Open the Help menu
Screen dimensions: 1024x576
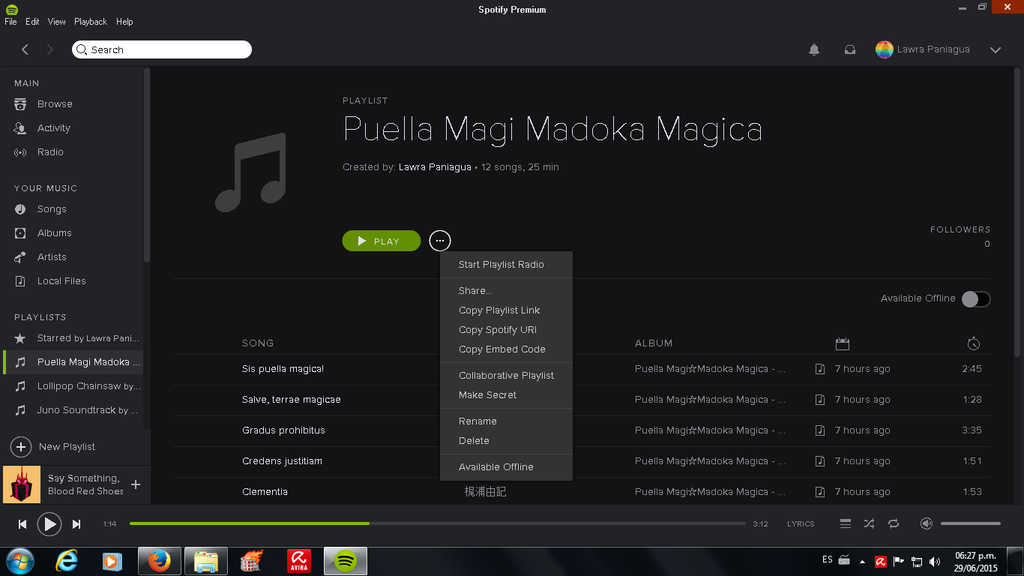coord(124,22)
